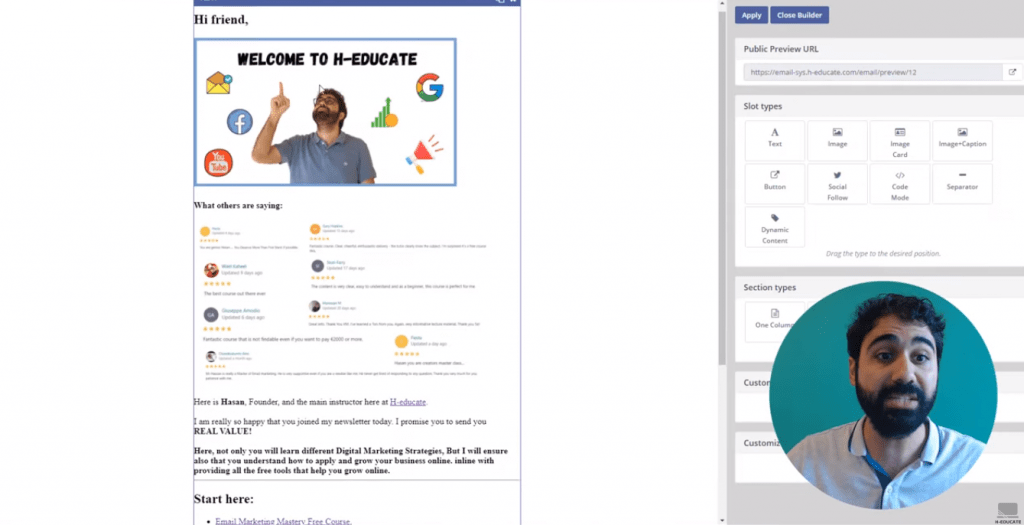Select the Image Card slot type
The image size is (1024, 525).
900,140
